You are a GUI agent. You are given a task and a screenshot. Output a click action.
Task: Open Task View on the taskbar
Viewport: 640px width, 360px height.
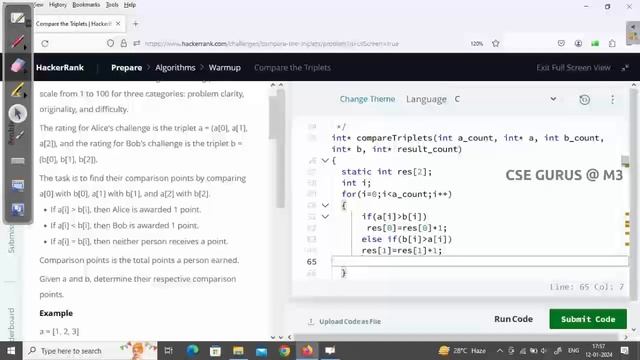click(x=168, y=351)
